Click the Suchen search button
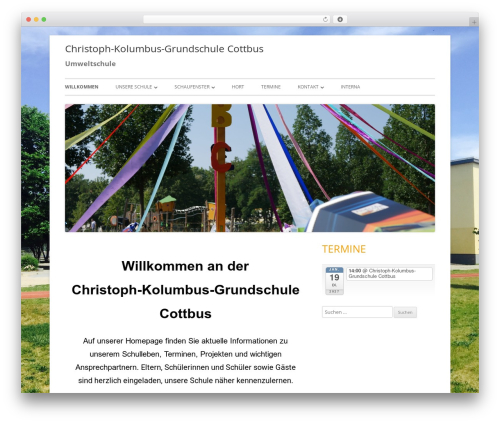 405,312
